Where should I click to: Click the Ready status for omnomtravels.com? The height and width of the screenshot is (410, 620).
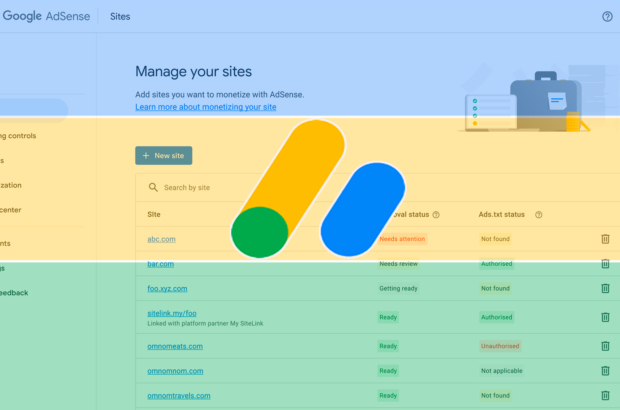tap(388, 395)
